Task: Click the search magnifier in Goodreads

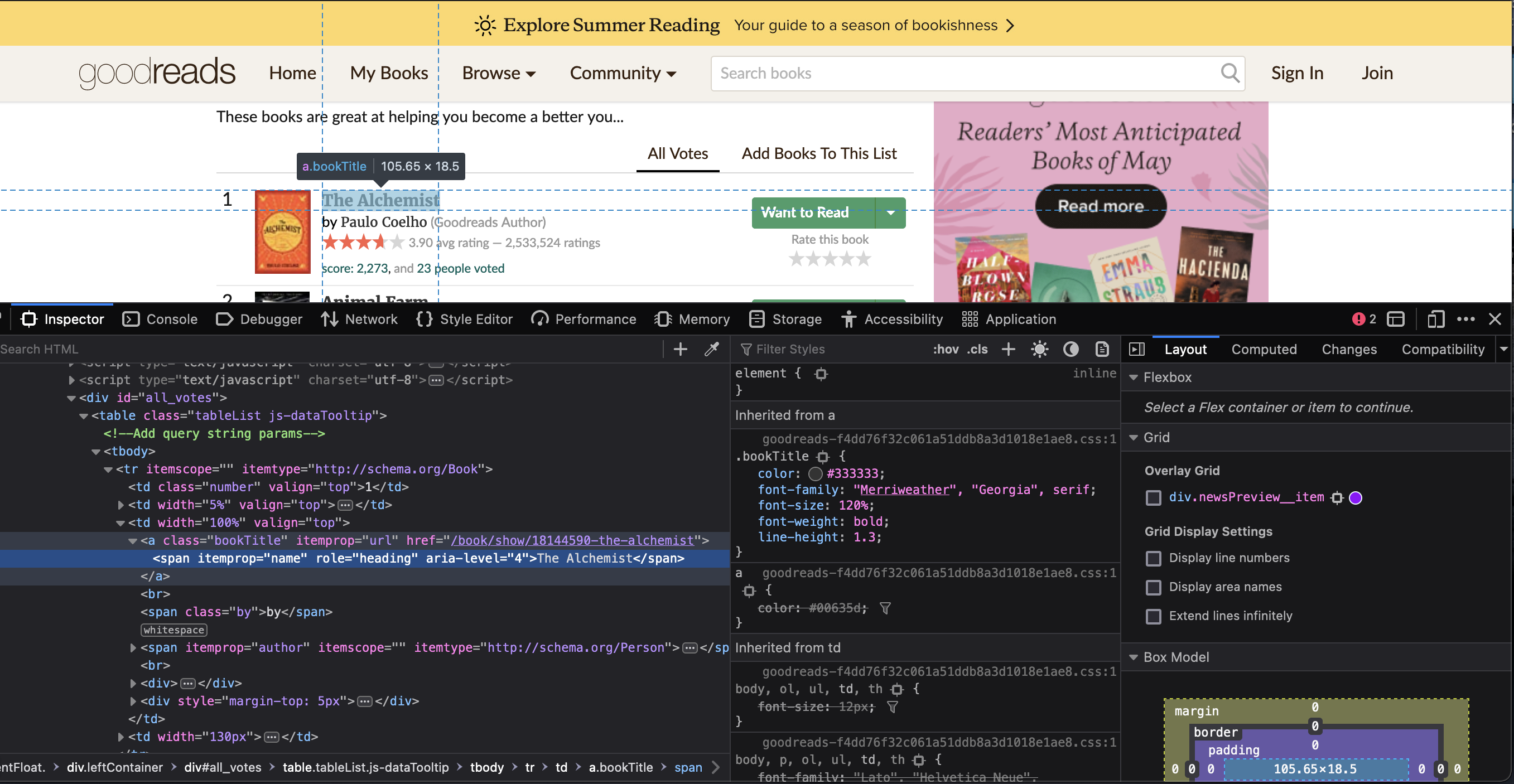Action: (1229, 73)
